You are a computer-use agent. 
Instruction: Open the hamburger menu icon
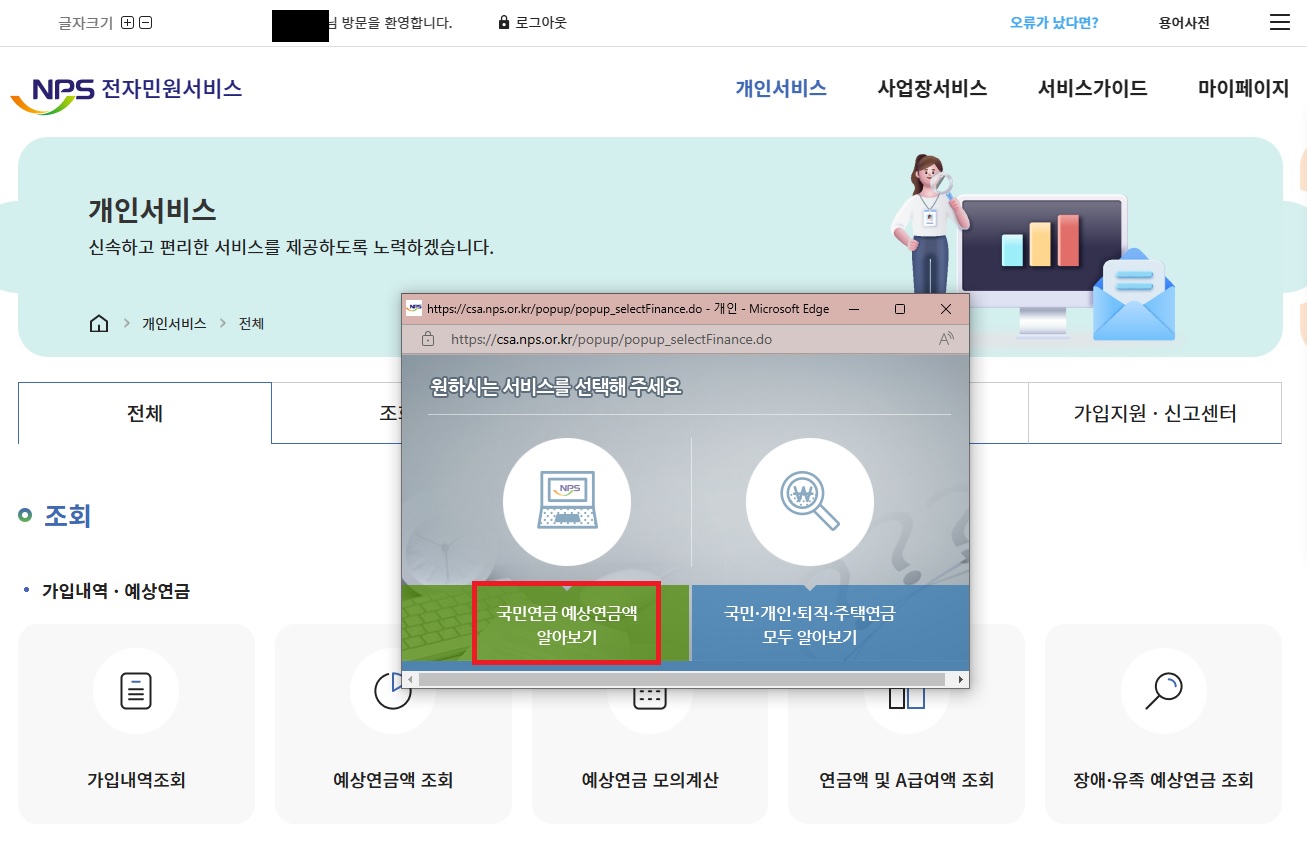click(1280, 22)
